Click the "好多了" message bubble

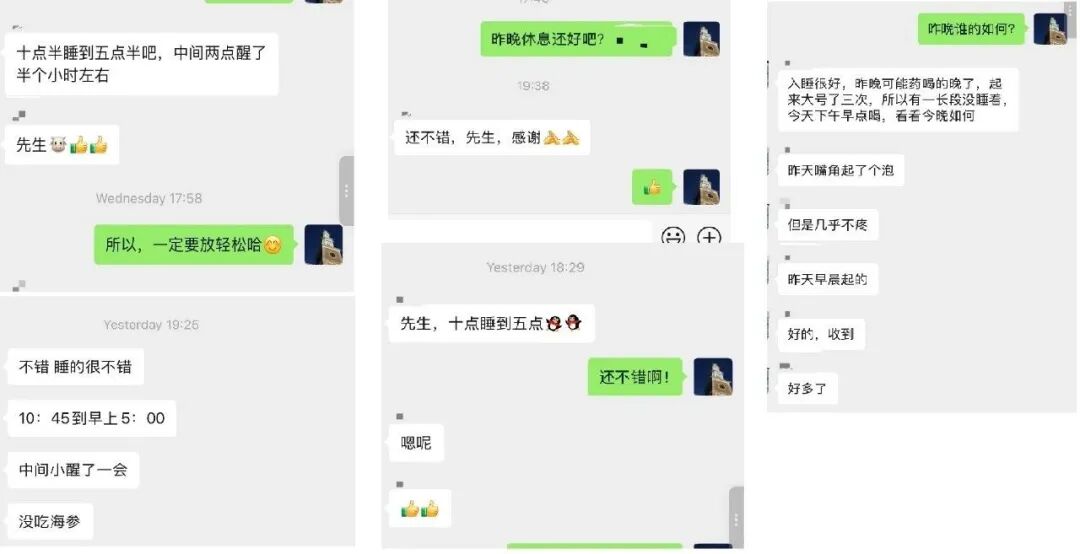coord(807,389)
